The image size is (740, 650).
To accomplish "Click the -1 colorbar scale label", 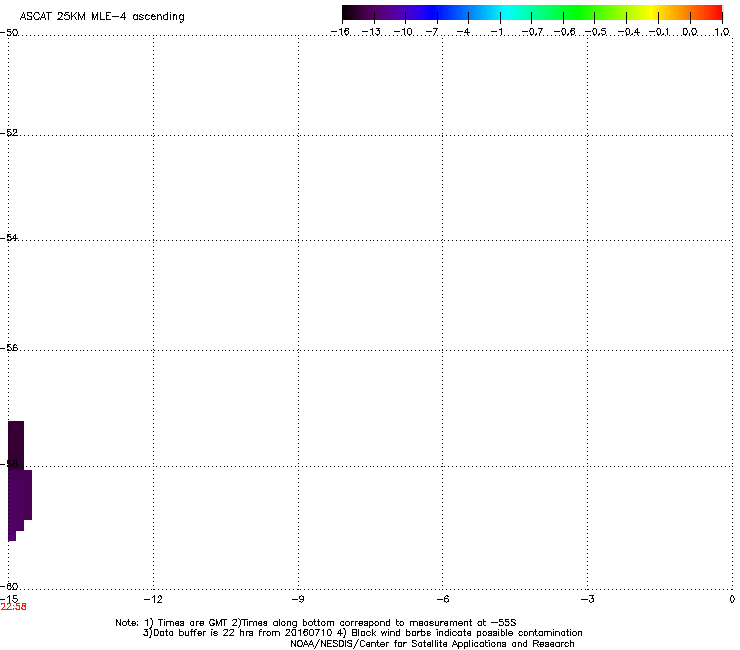I will [496, 32].
